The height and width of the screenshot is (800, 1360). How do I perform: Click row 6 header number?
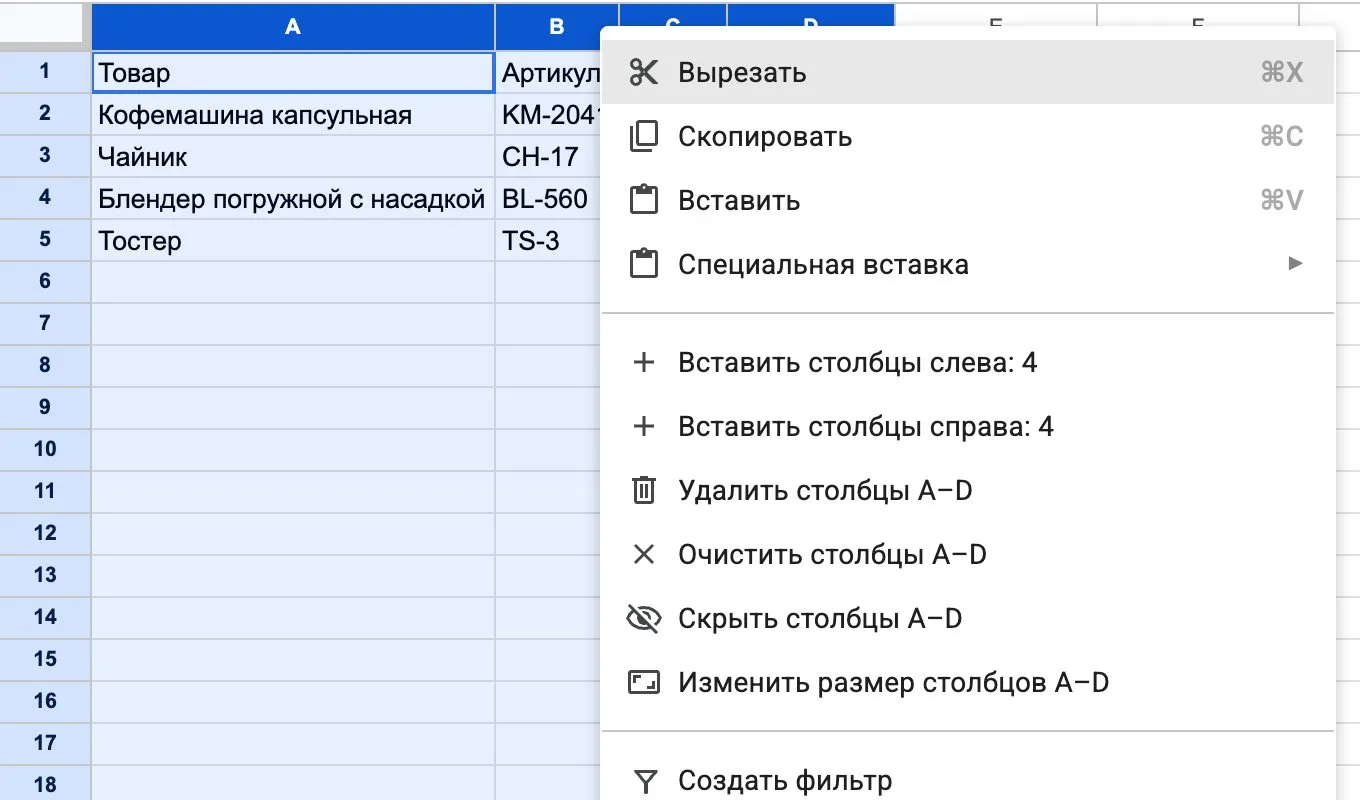coord(45,281)
